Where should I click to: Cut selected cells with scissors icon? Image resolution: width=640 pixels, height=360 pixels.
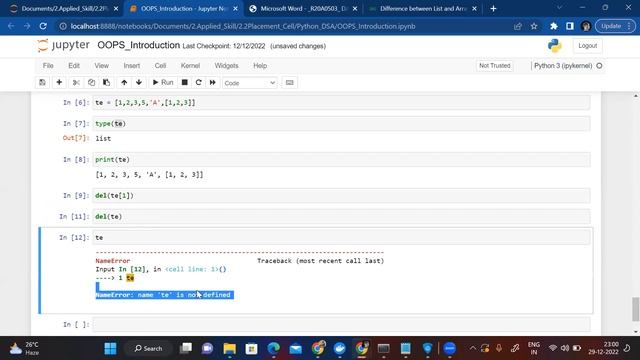76,82
